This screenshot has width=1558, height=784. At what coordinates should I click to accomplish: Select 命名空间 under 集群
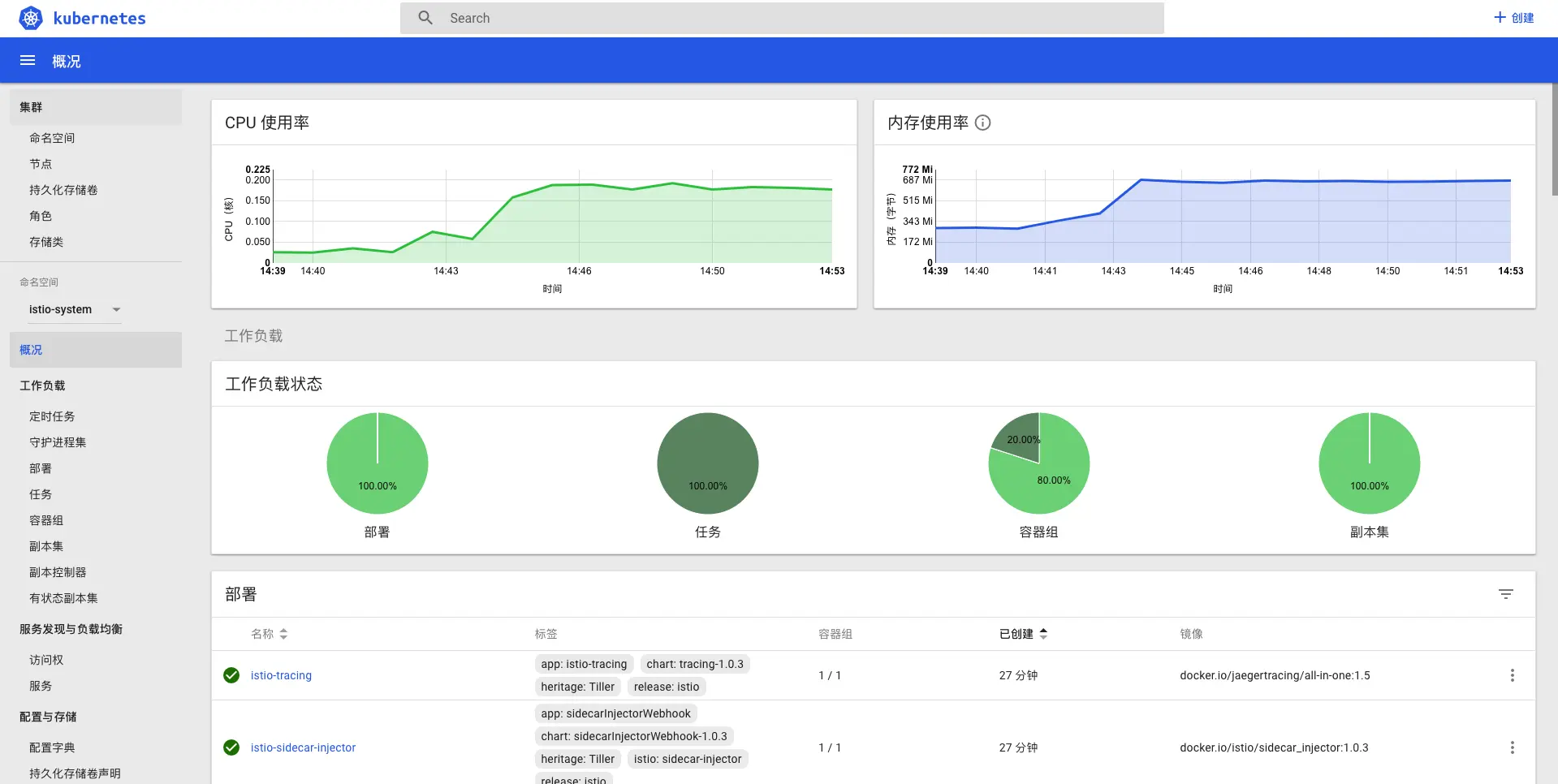pos(52,138)
